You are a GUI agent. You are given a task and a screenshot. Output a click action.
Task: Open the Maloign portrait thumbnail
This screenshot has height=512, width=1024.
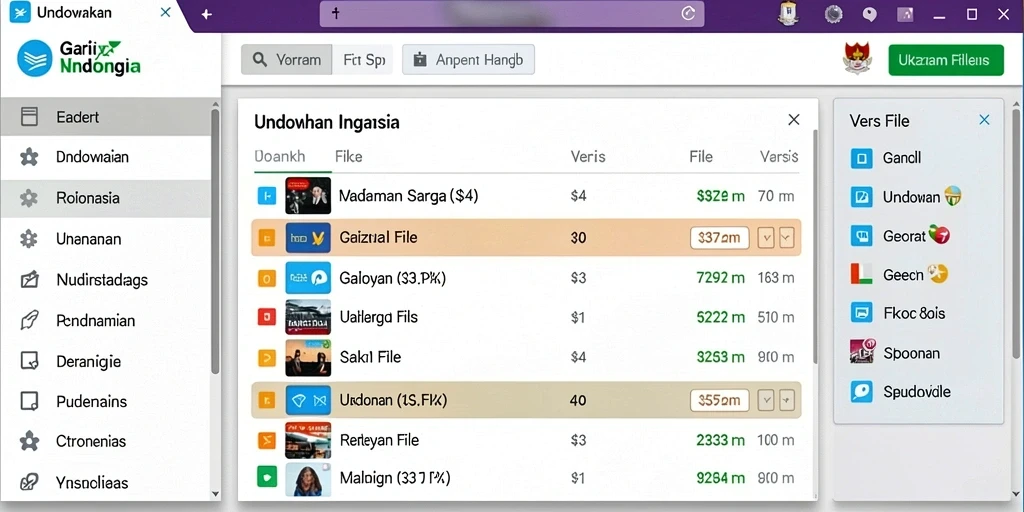point(308,479)
